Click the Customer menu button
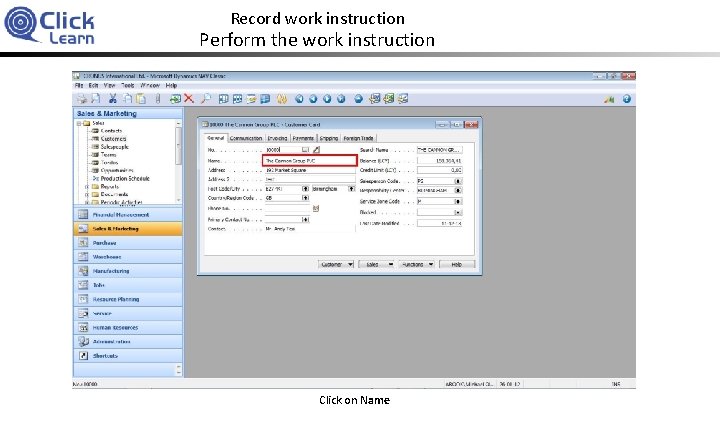 click(336, 264)
